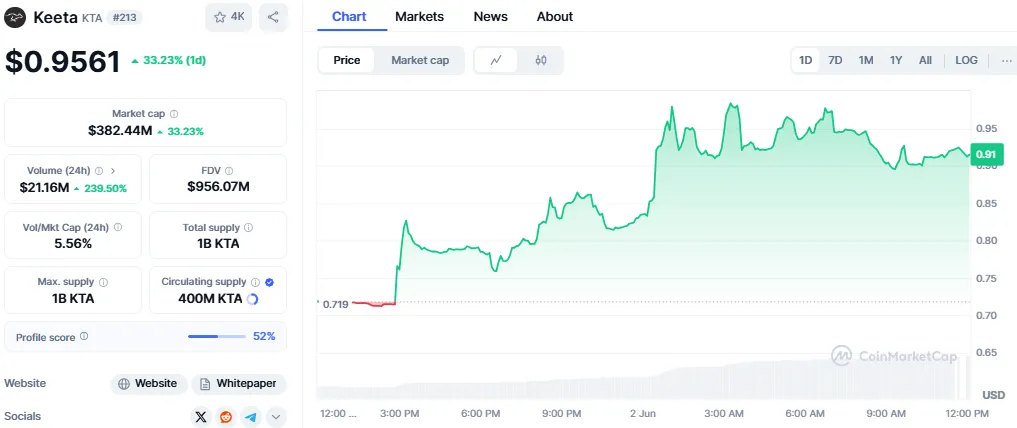Switch to the Markets tab
Viewport: 1017px width, 428px height.
coord(419,16)
